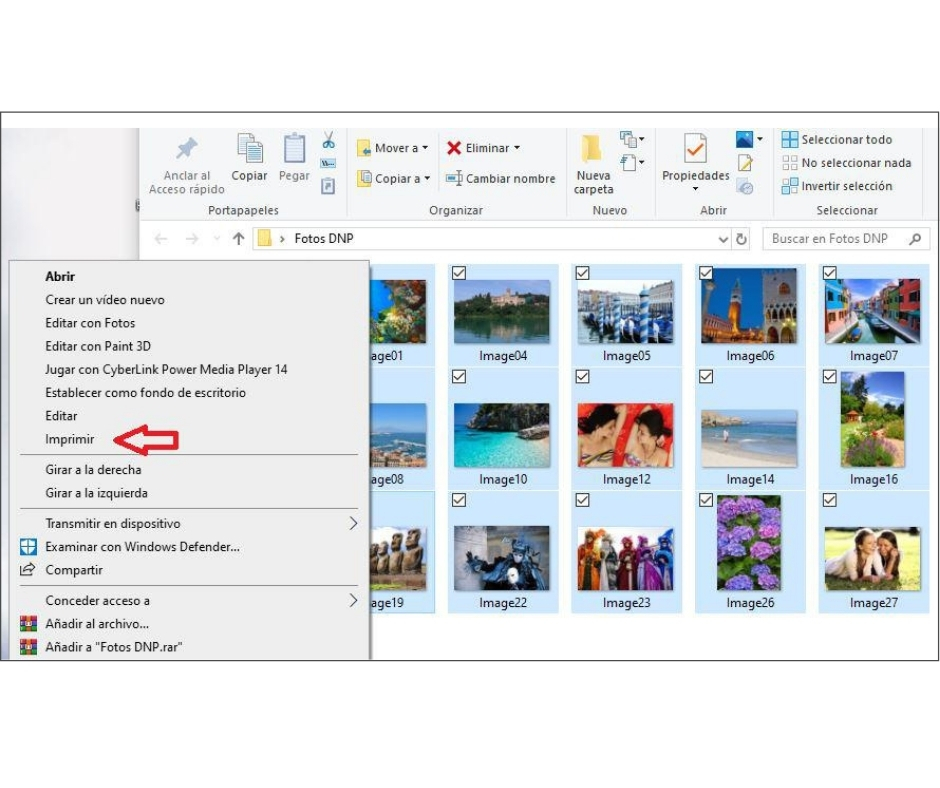The width and height of the screenshot is (940, 788).
Task: Click the scissors cut icon
Action: click(328, 140)
